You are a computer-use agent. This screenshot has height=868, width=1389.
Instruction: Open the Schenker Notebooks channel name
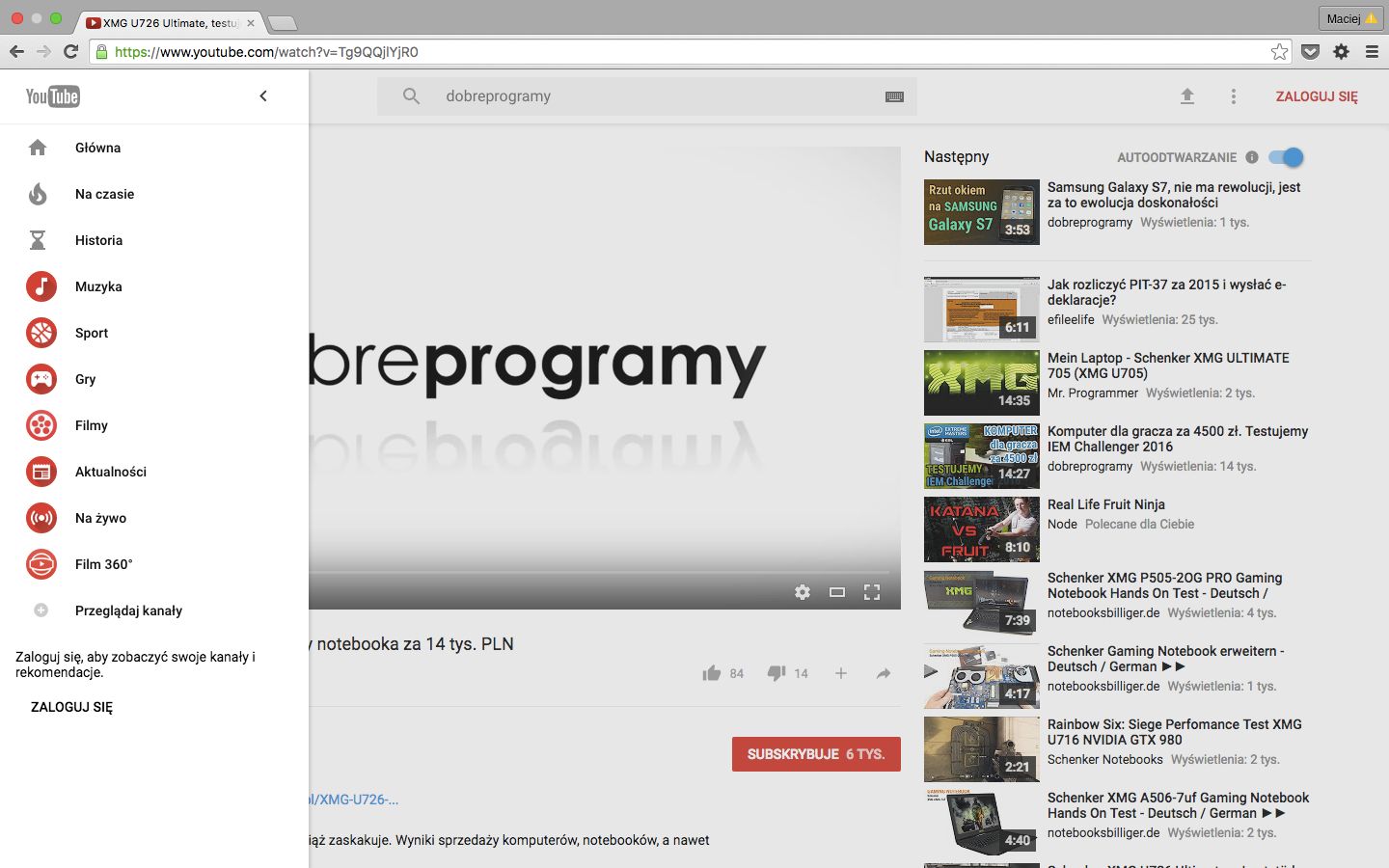(x=1105, y=759)
